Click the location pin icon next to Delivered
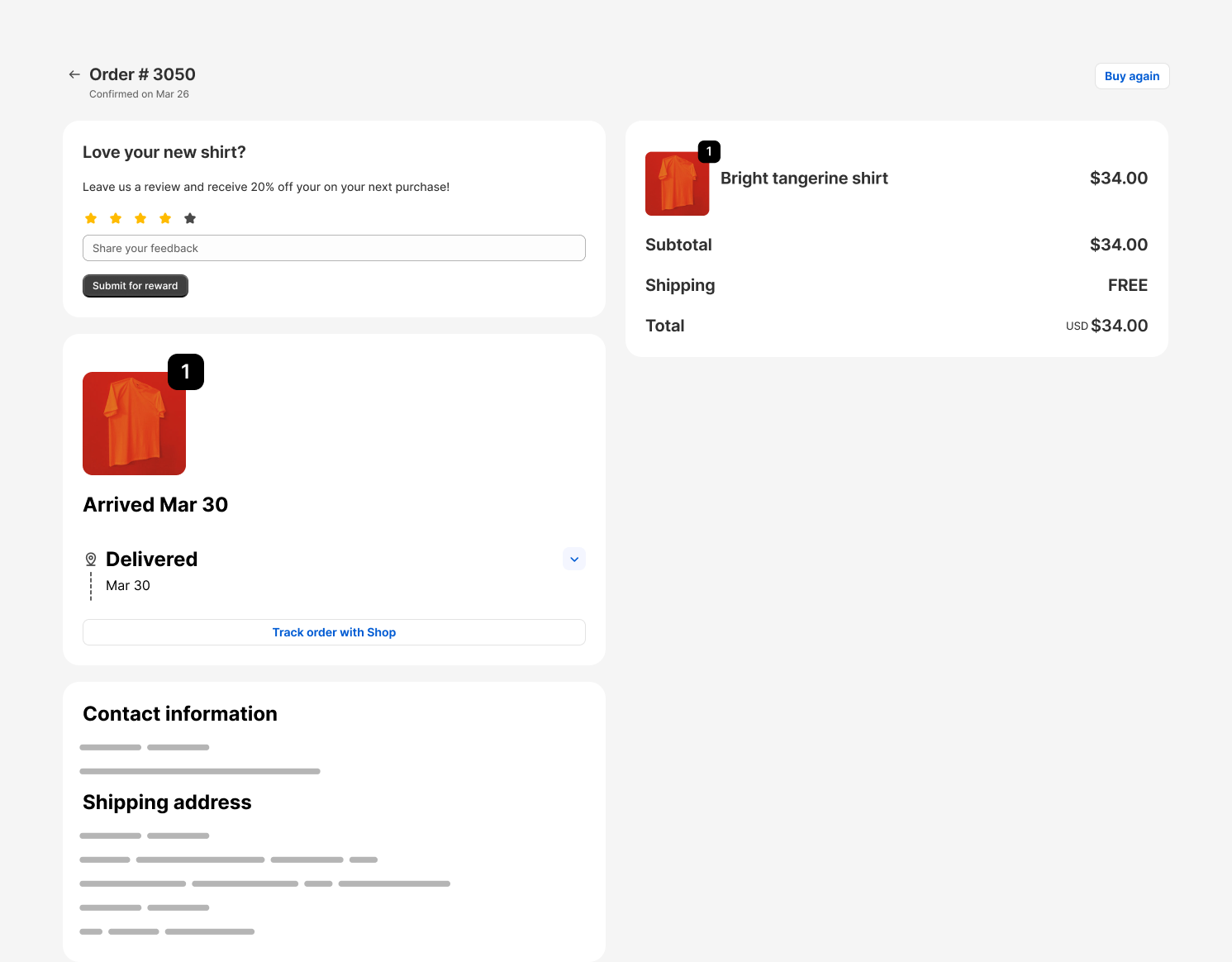Screen dimensions: 1232x962 [91, 560]
